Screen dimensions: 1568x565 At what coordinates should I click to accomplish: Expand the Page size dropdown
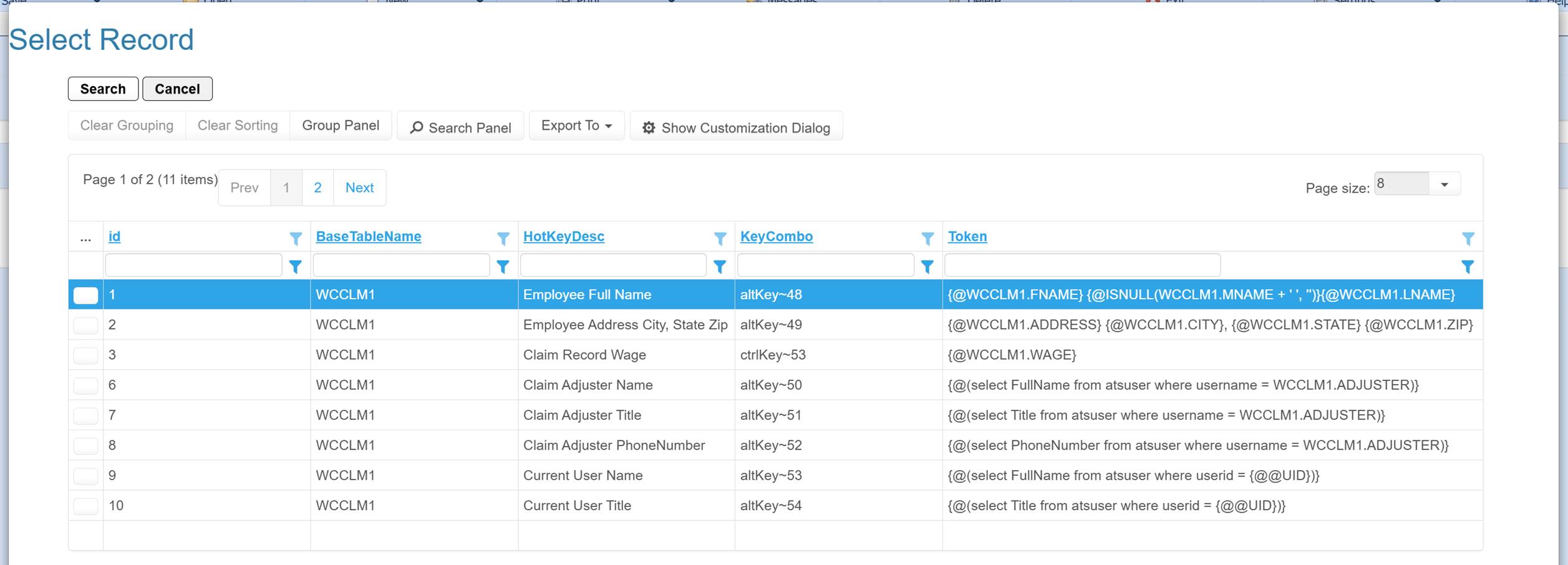pos(1444,185)
